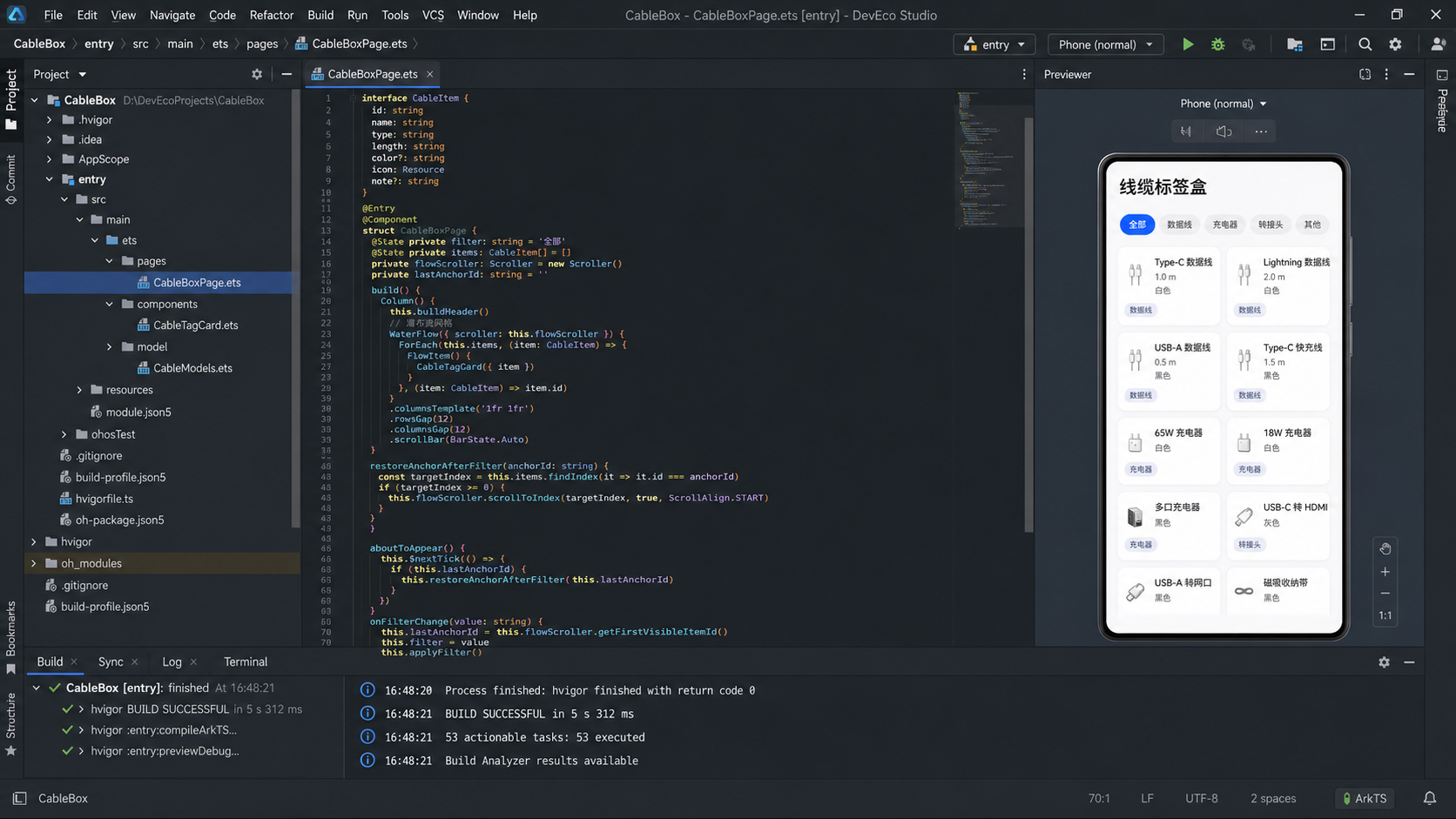The height and width of the screenshot is (819, 1456).
Task: Open Bookmarks side tool window
Action: point(11,637)
